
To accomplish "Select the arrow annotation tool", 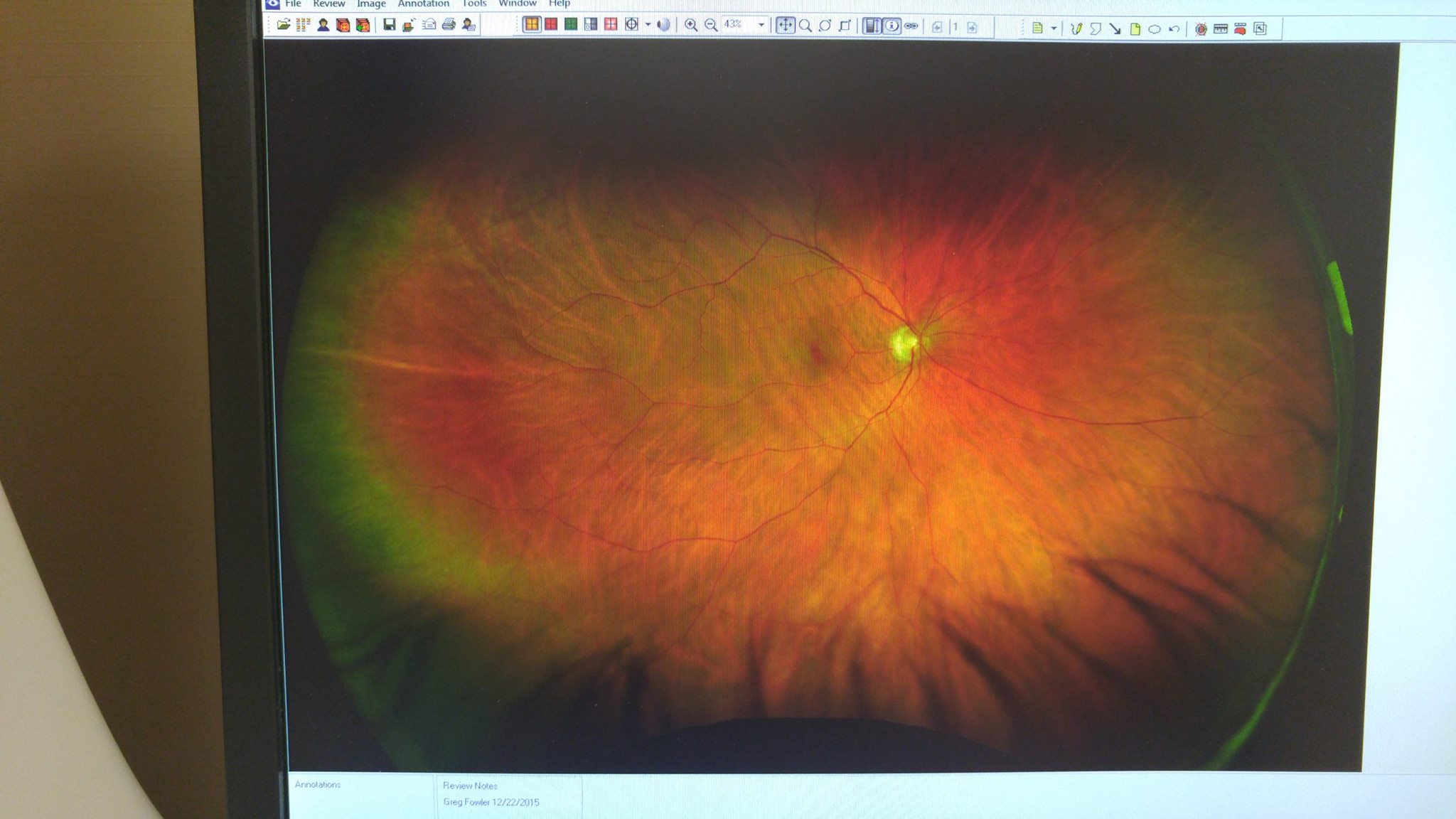I will tap(1115, 28).
